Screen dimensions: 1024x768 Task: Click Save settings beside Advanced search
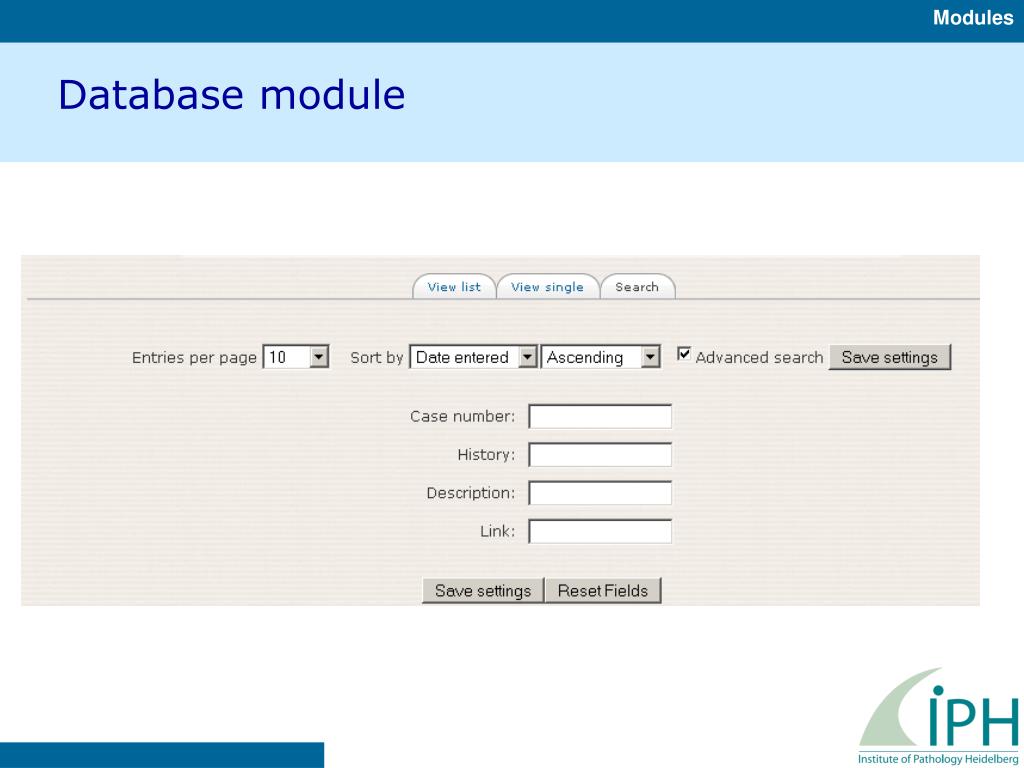click(889, 357)
